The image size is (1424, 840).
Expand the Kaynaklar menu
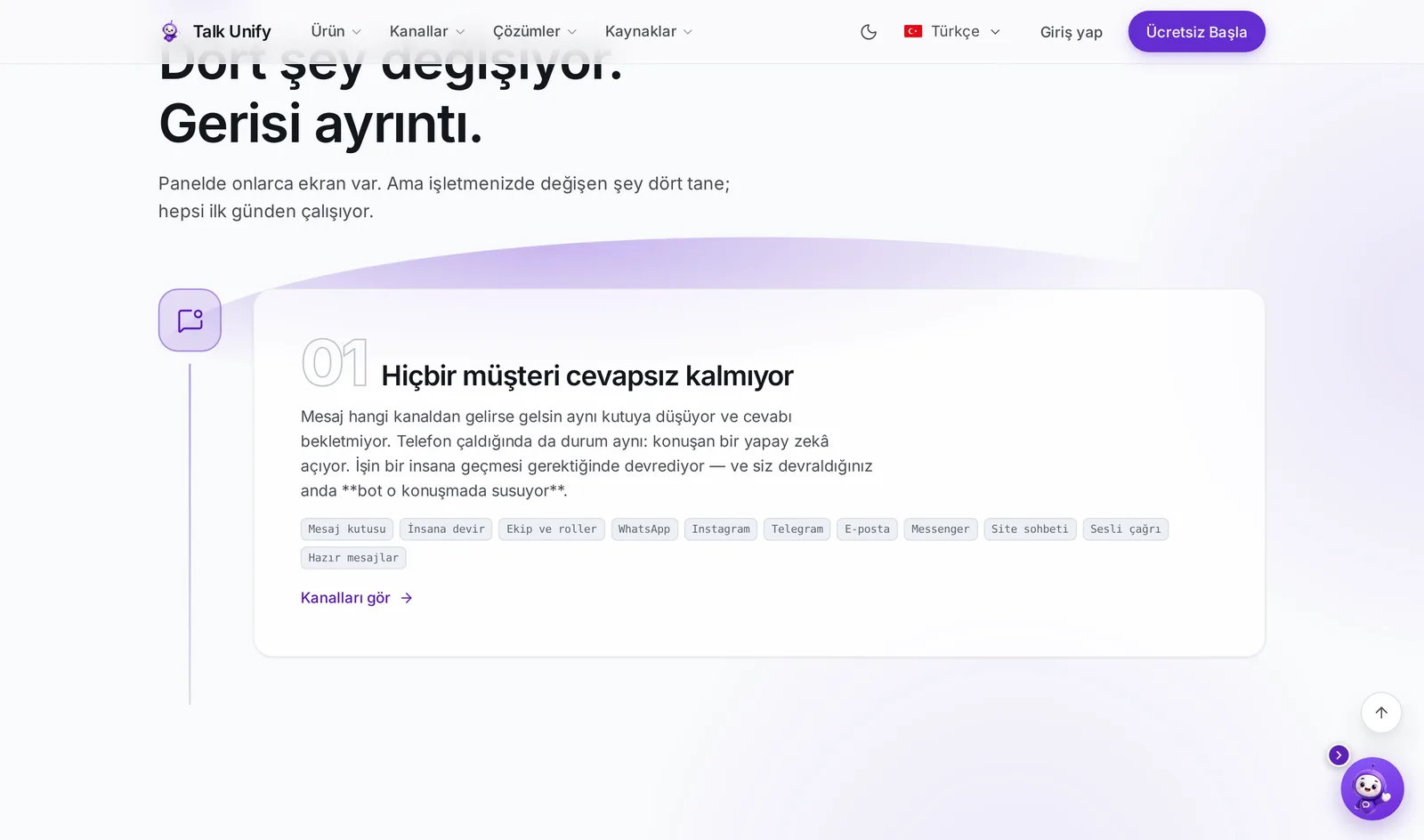649,31
